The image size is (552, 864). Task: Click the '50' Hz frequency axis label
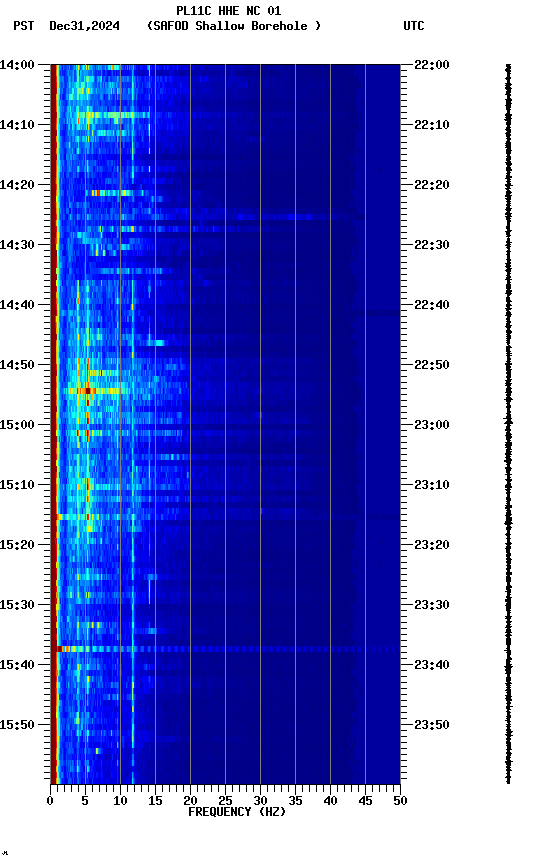(401, 801)
